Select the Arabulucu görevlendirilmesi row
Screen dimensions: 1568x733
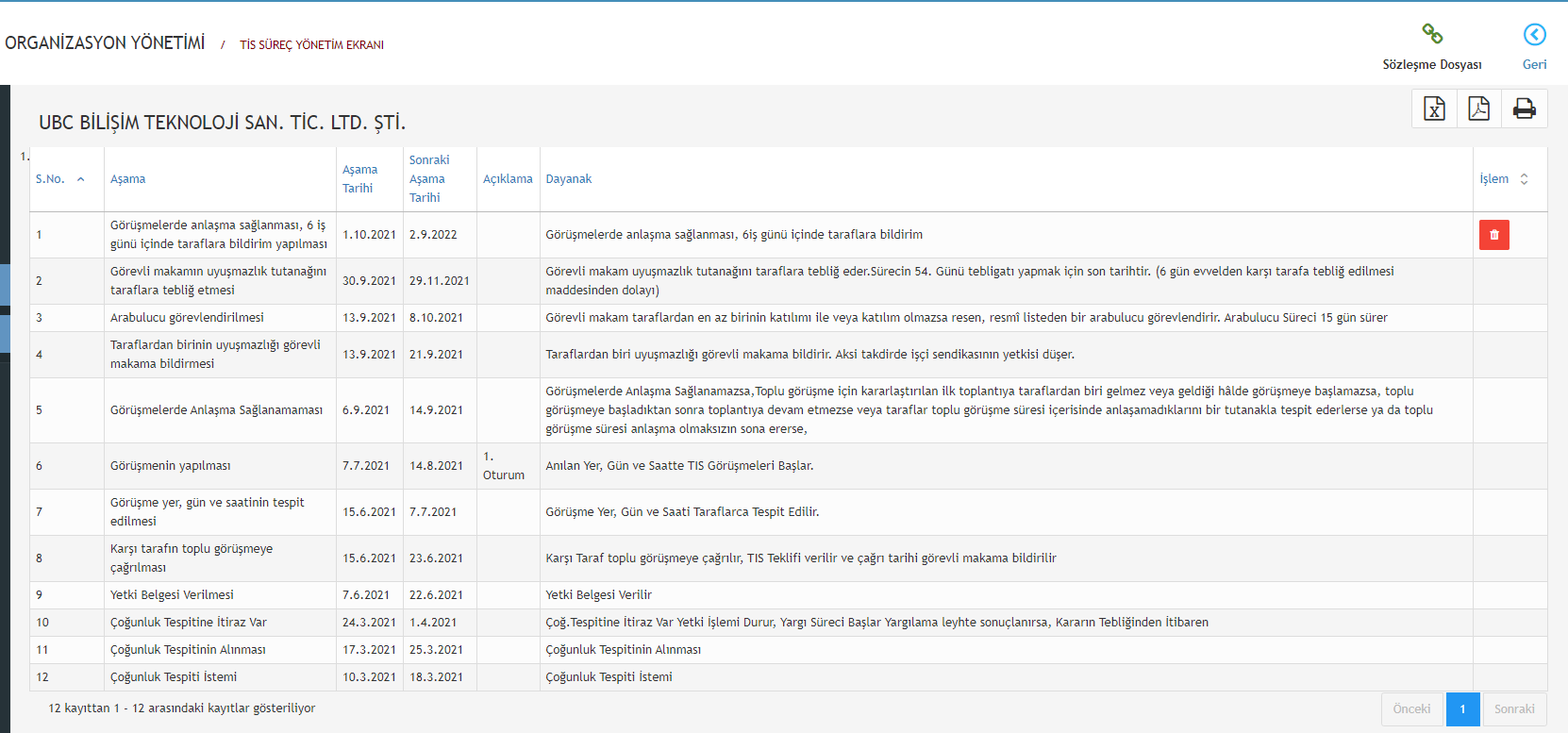pos(187,318)
